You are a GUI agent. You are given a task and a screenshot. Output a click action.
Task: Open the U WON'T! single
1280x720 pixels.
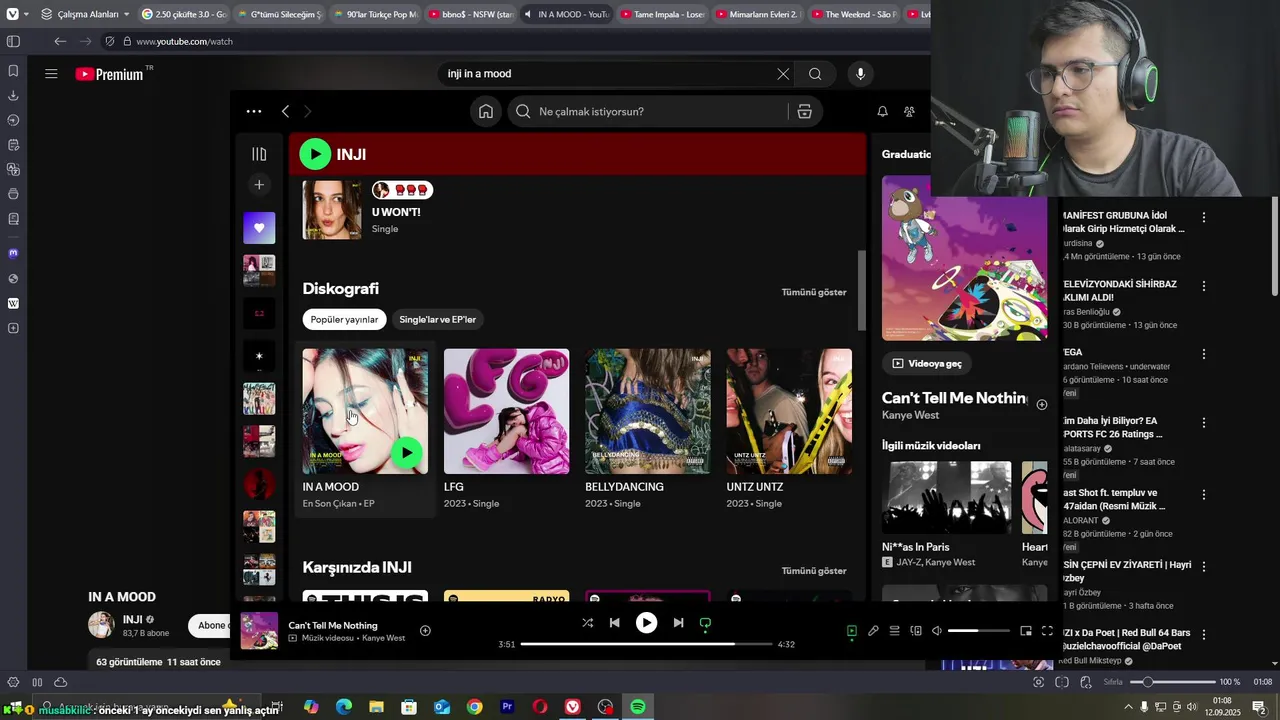tap(332, 210)
